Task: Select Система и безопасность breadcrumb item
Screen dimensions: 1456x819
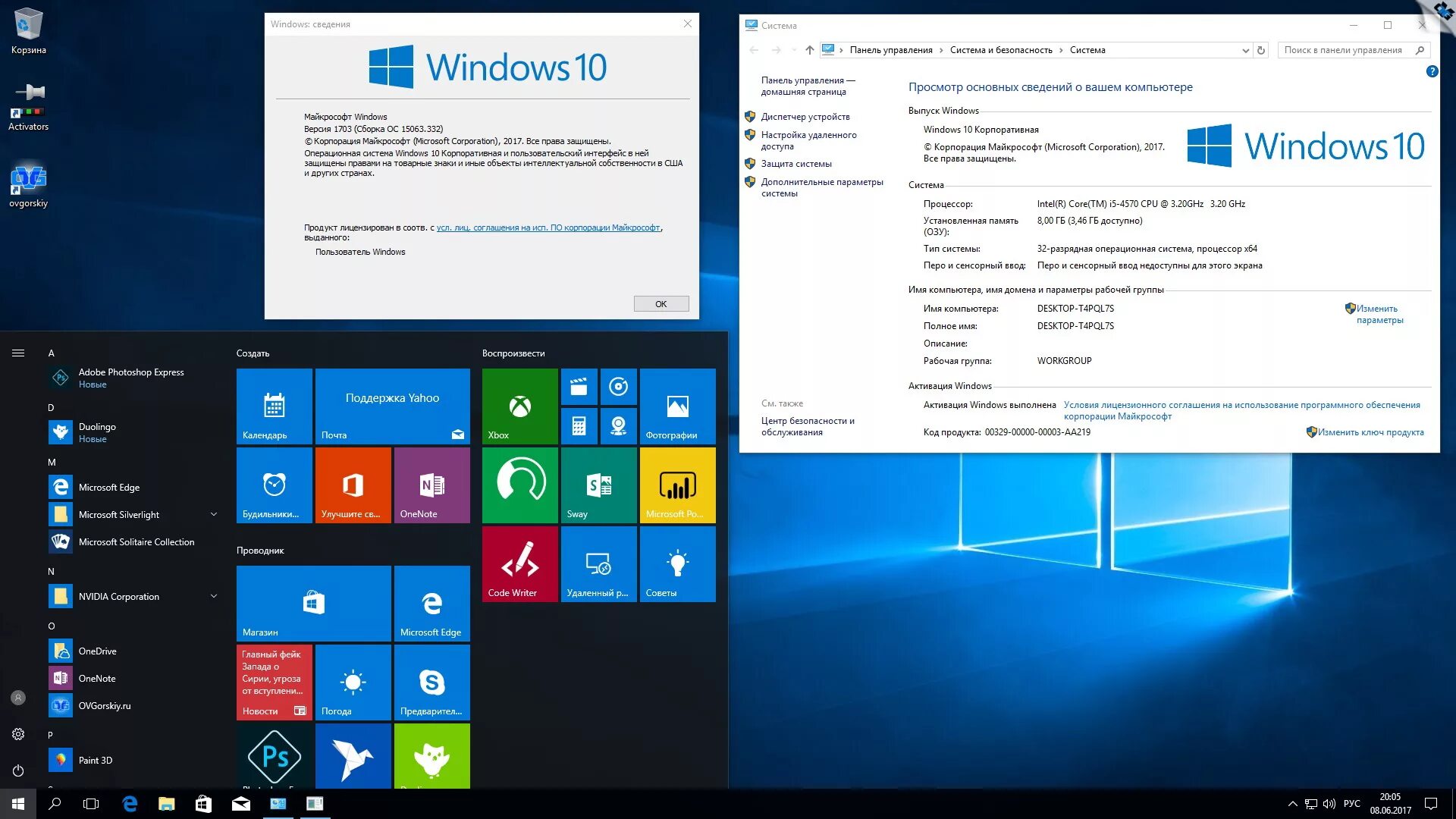Action: [1000, 49]
